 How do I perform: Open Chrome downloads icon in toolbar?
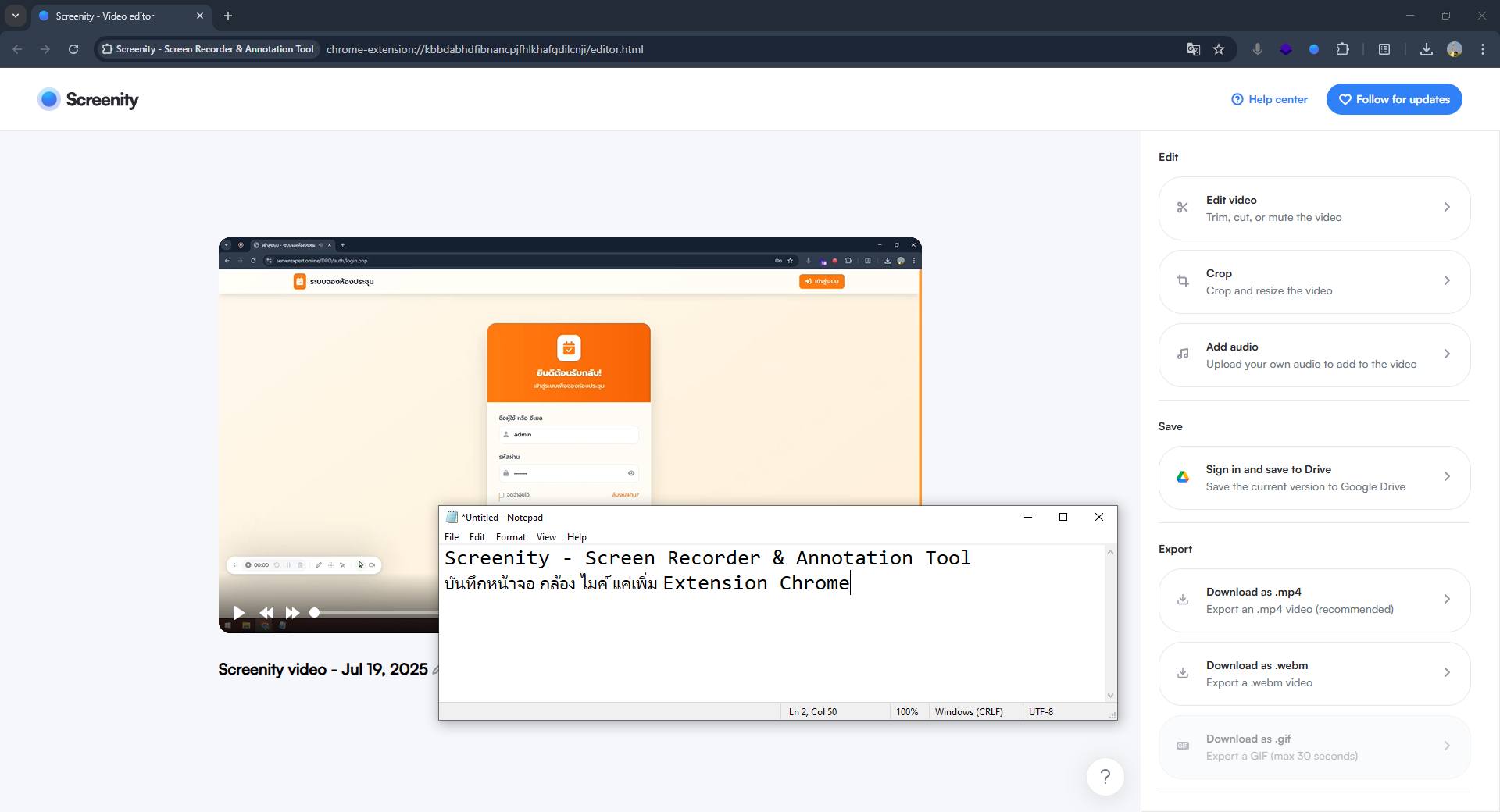click(x=1426, y=49)
